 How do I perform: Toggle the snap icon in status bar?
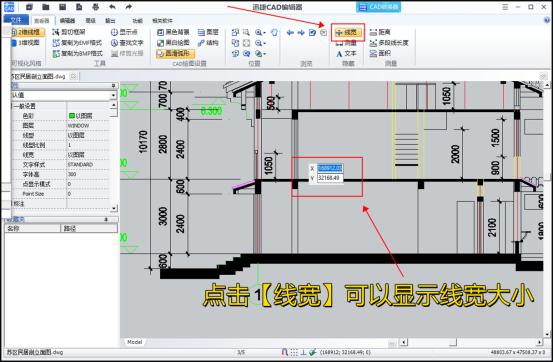[284, 352]
